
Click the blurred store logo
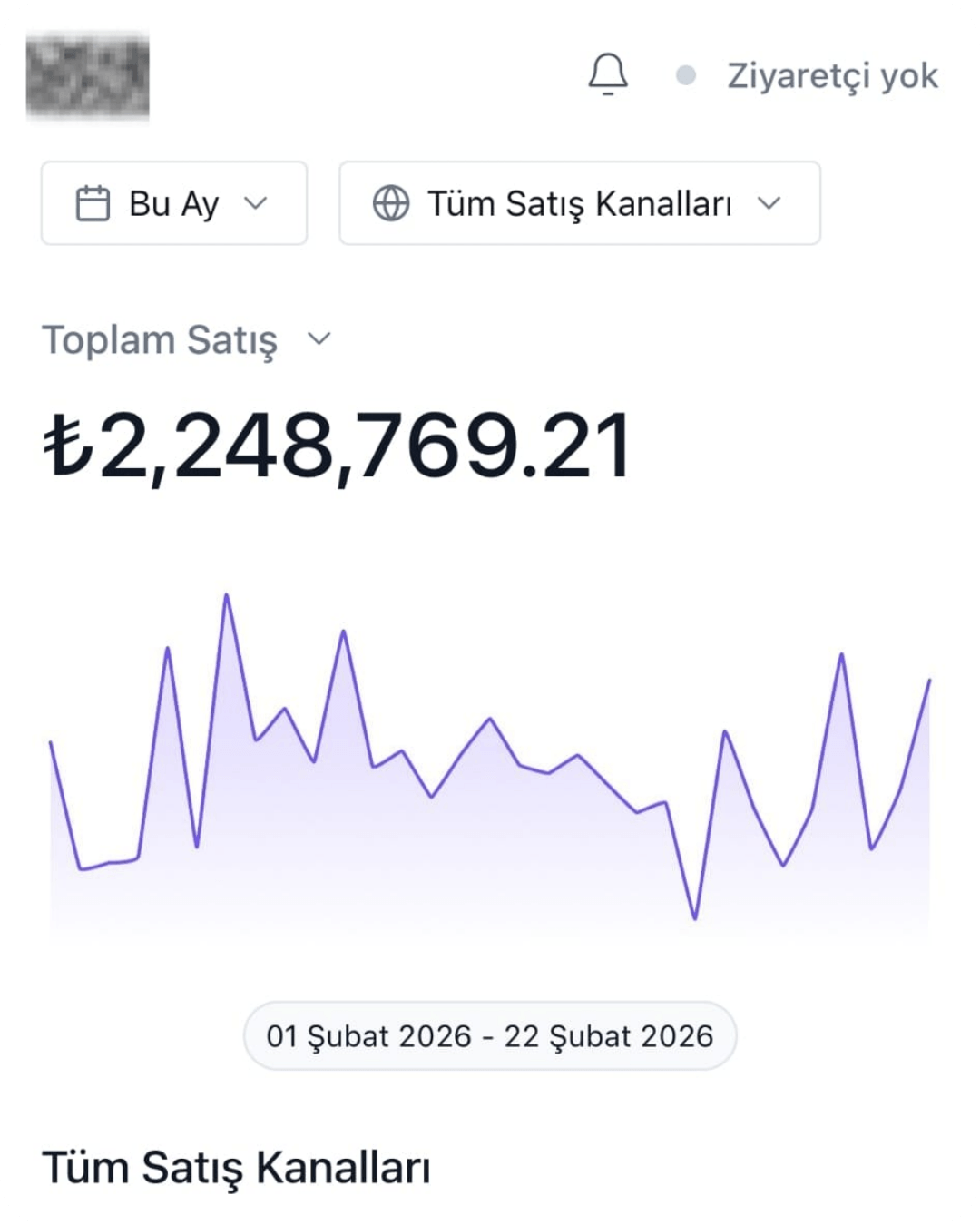pos(88,75)
